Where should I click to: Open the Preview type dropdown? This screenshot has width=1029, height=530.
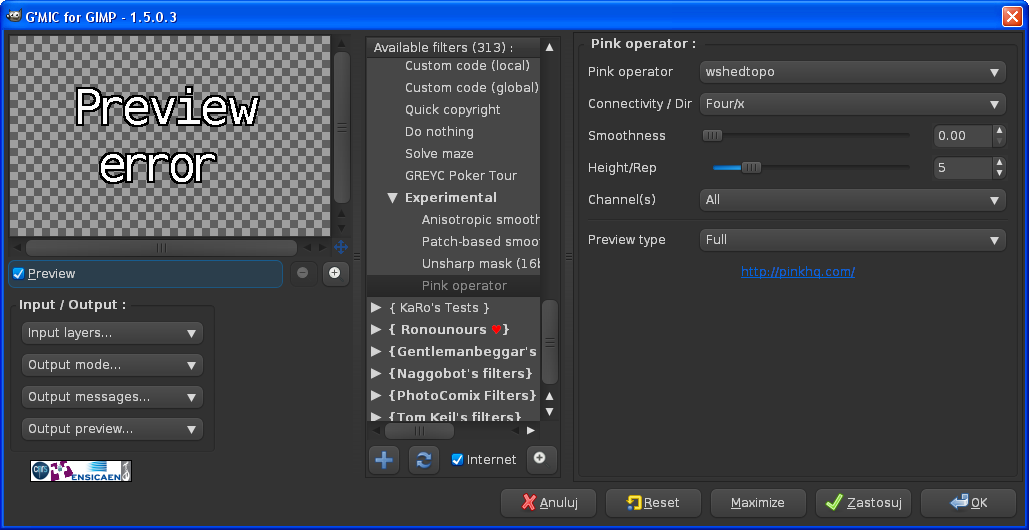coord(852,240)
